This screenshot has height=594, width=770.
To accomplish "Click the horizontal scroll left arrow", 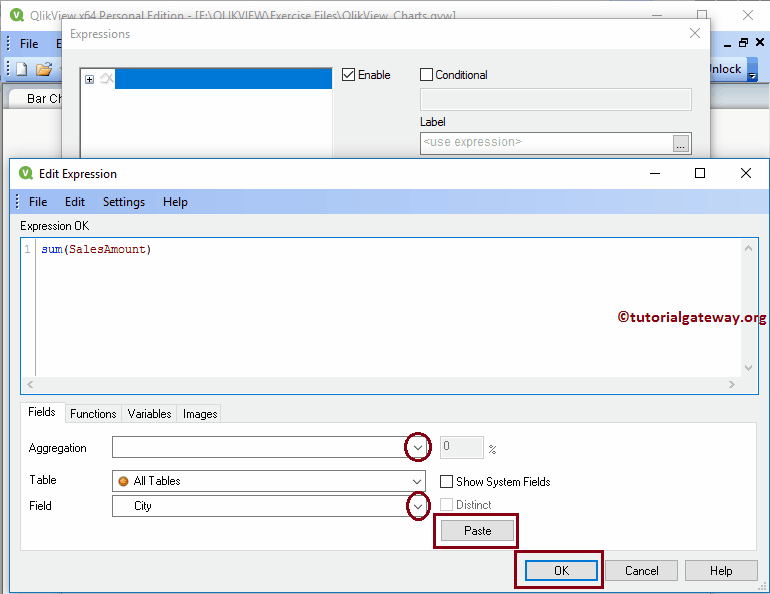I will coord(30,384).
